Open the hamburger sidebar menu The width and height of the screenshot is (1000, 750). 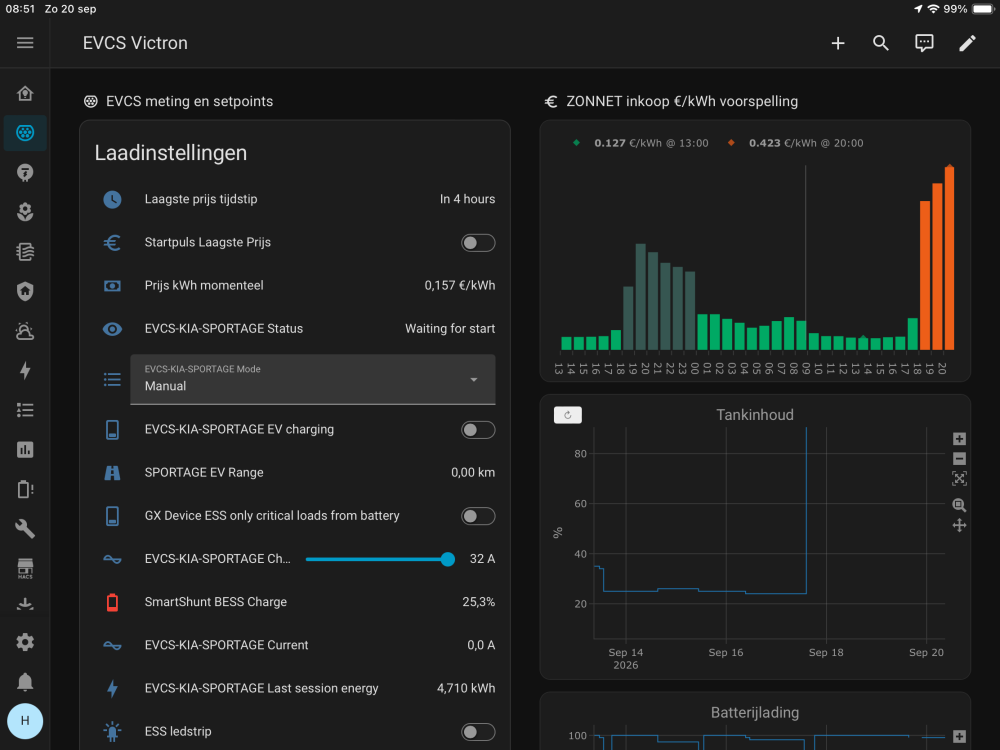[25, 43]
